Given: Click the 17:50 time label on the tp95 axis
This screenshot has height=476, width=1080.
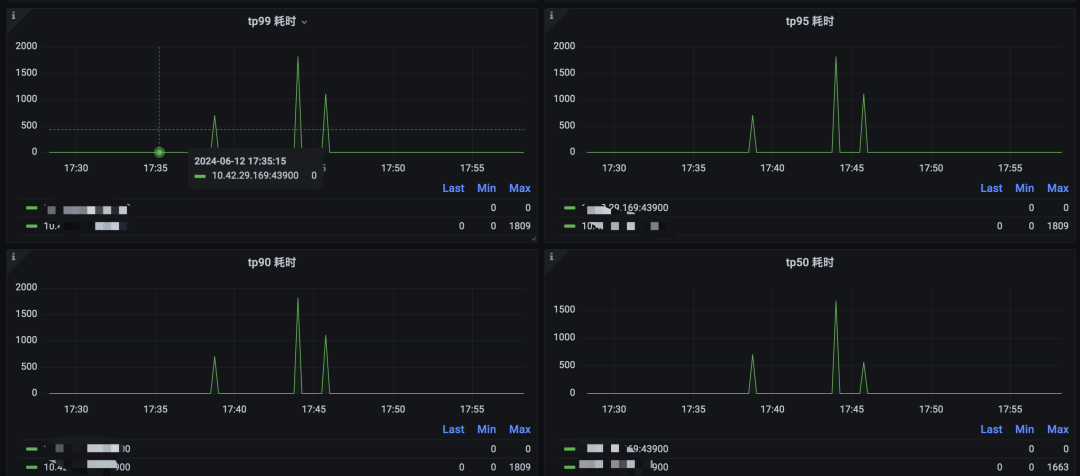Looking at the screenshot, I should [x=931, y=168].
